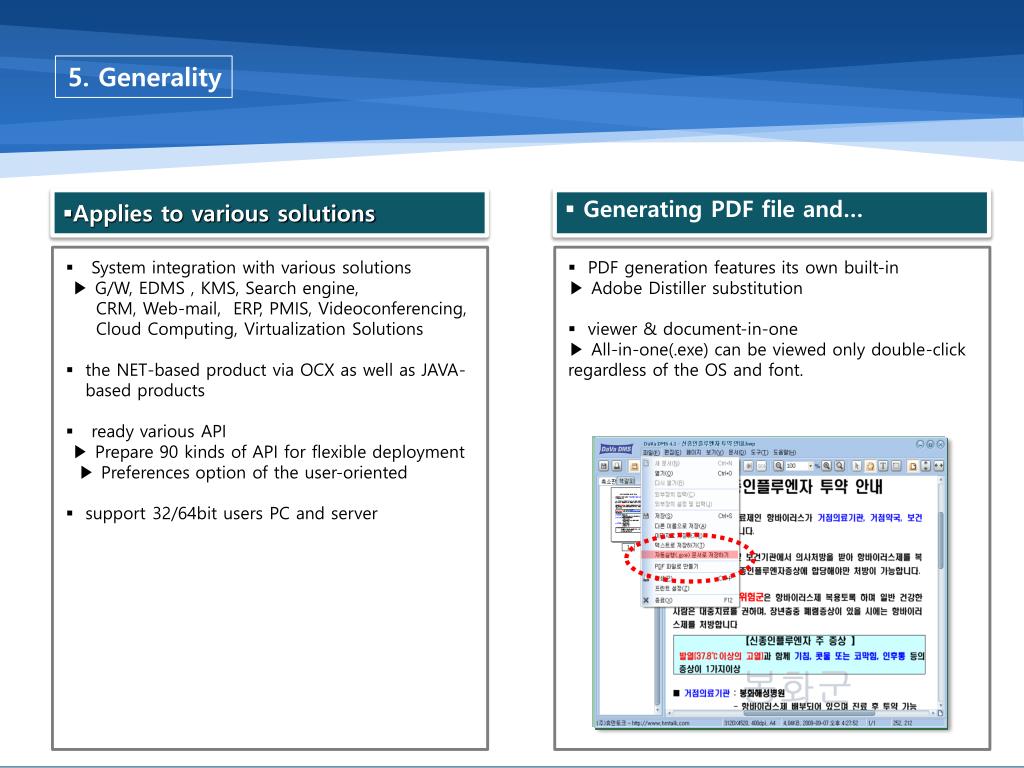This screenshot has height=768, width=1024.
Task: Click the slide title 5. Generality
Action: pyautogui.click(x=144, y=77)
